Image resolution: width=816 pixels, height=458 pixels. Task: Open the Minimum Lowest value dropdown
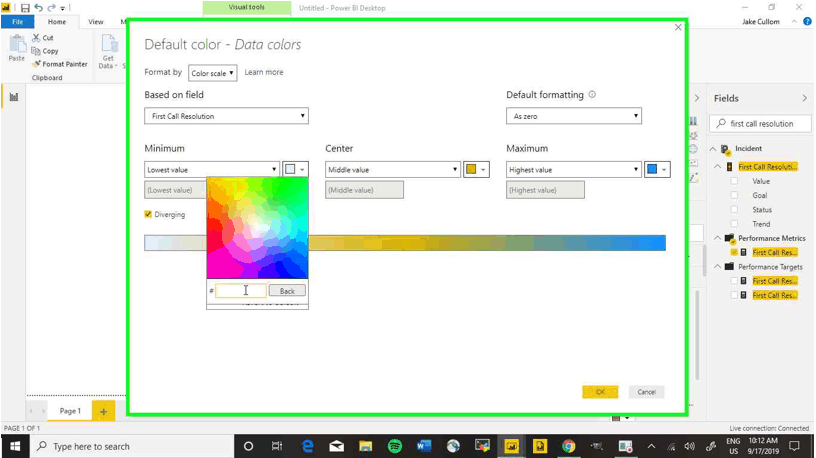(x=212, y=169)
